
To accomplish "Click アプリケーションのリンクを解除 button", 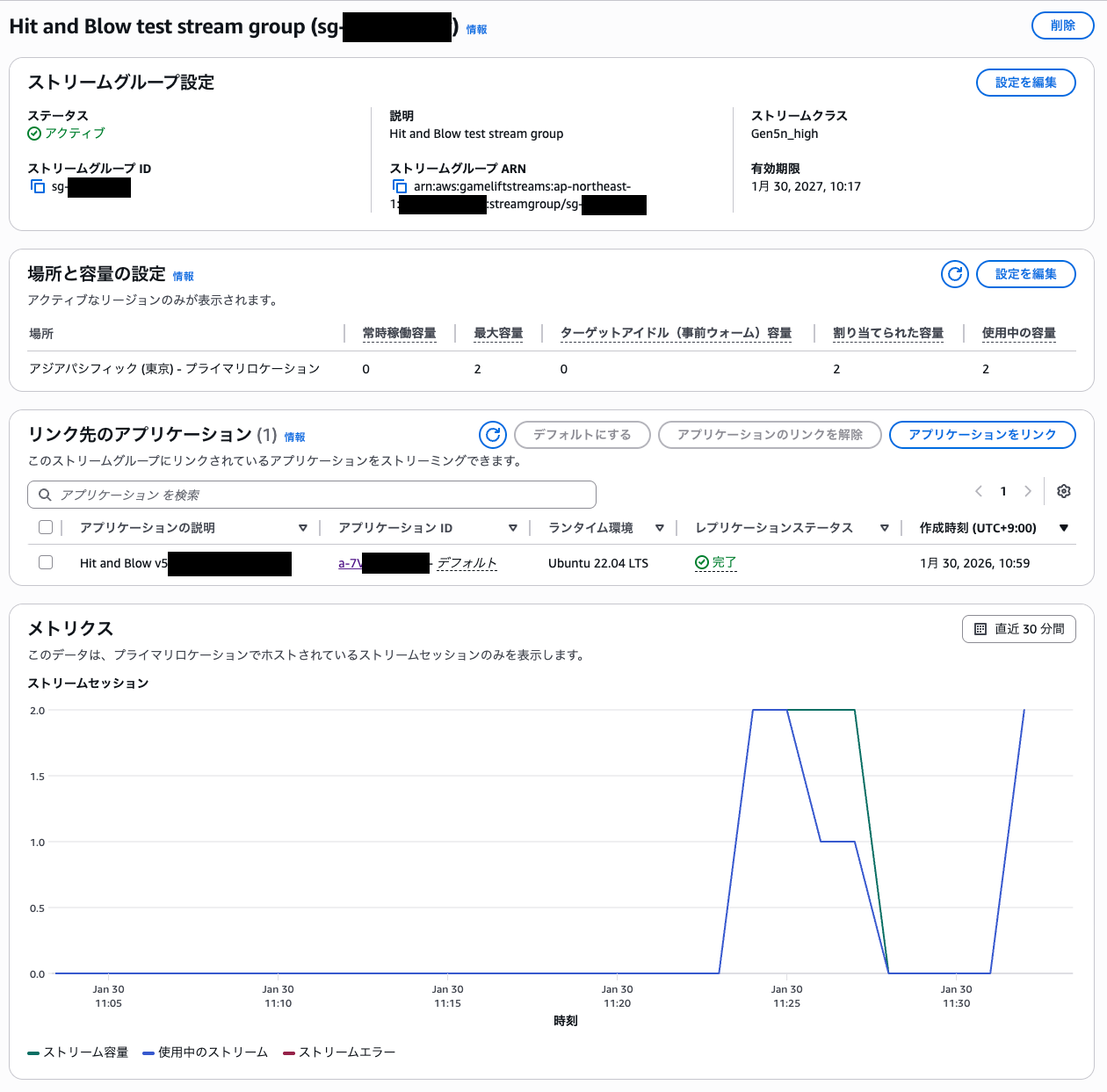I will point(770,434).
